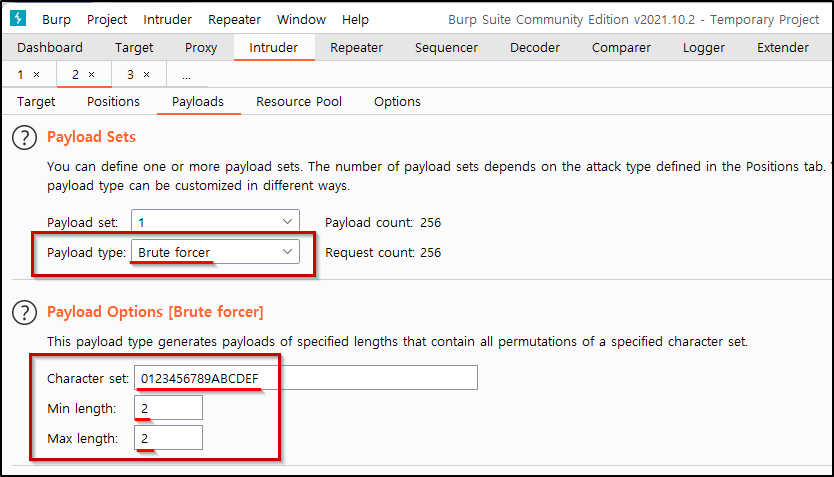Open the Help menu

pos(355,20)
